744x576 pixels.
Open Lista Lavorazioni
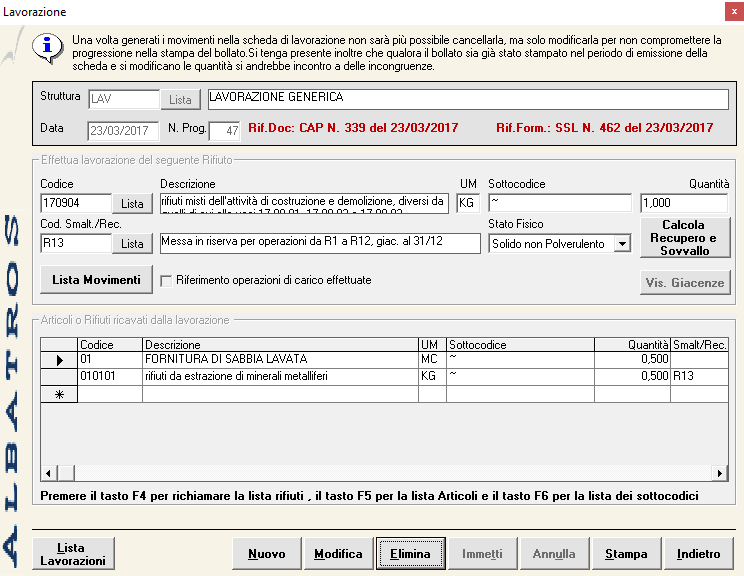[73, 554]
